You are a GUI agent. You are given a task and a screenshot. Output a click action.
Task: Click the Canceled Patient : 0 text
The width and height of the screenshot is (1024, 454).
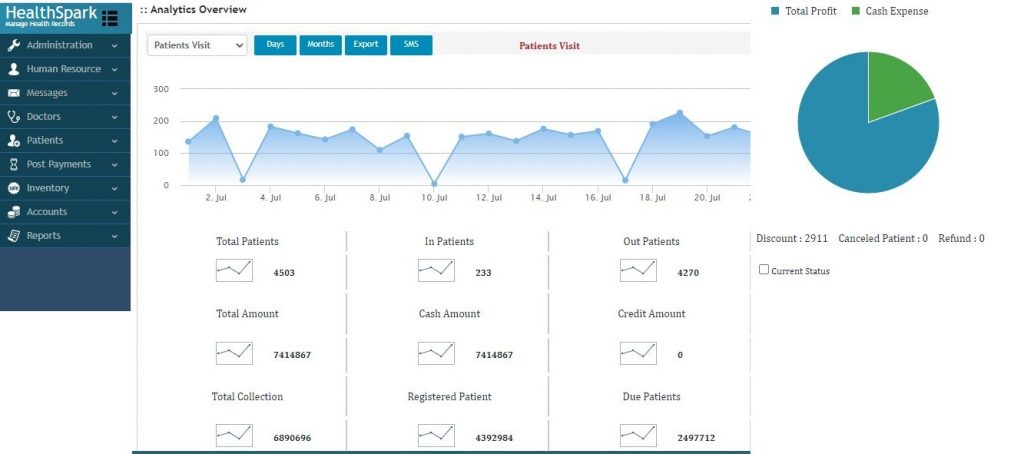(x=883, y=238)
